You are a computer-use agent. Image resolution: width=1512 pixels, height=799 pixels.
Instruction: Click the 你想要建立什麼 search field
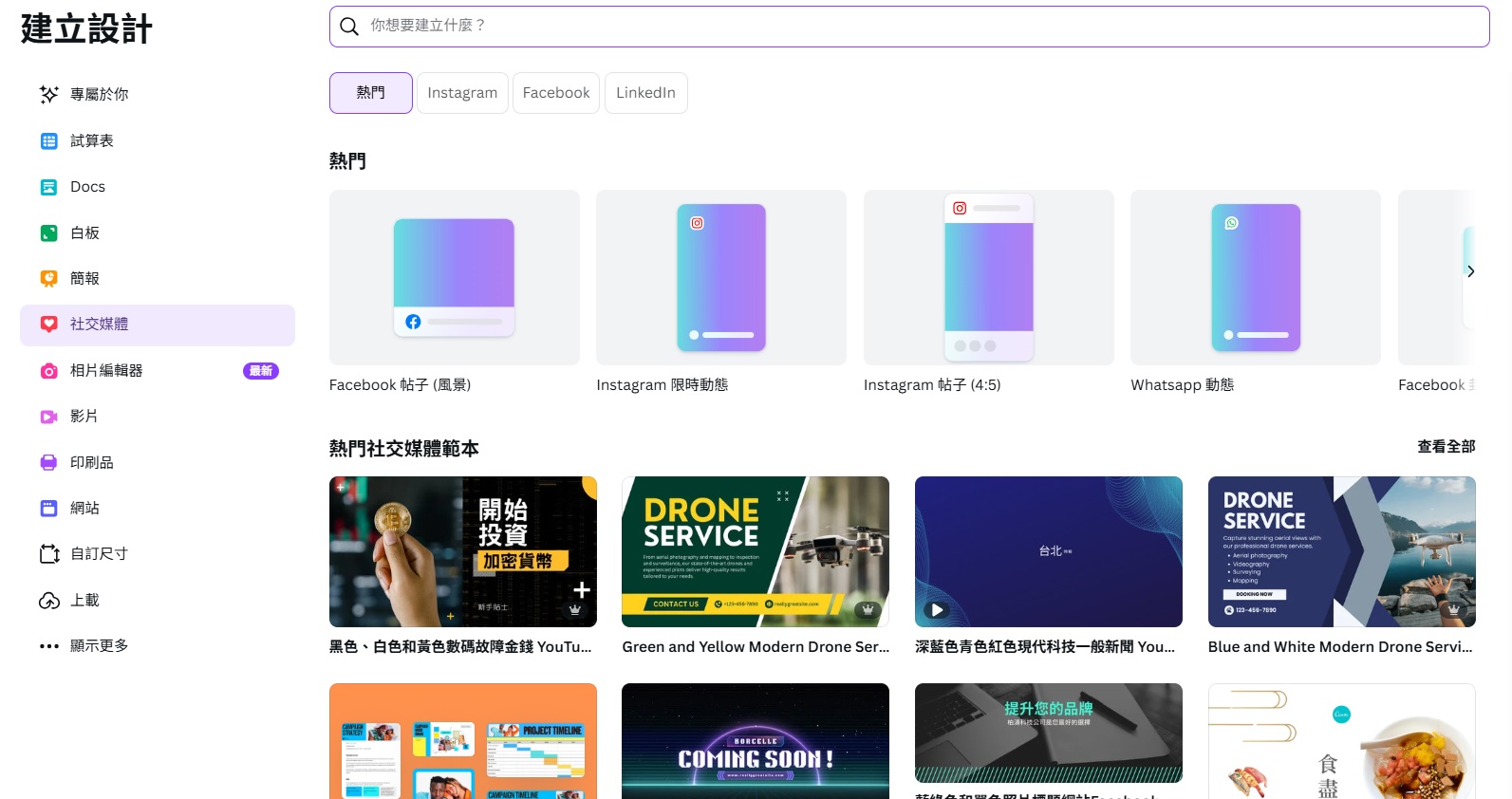(x=909, y=27)
